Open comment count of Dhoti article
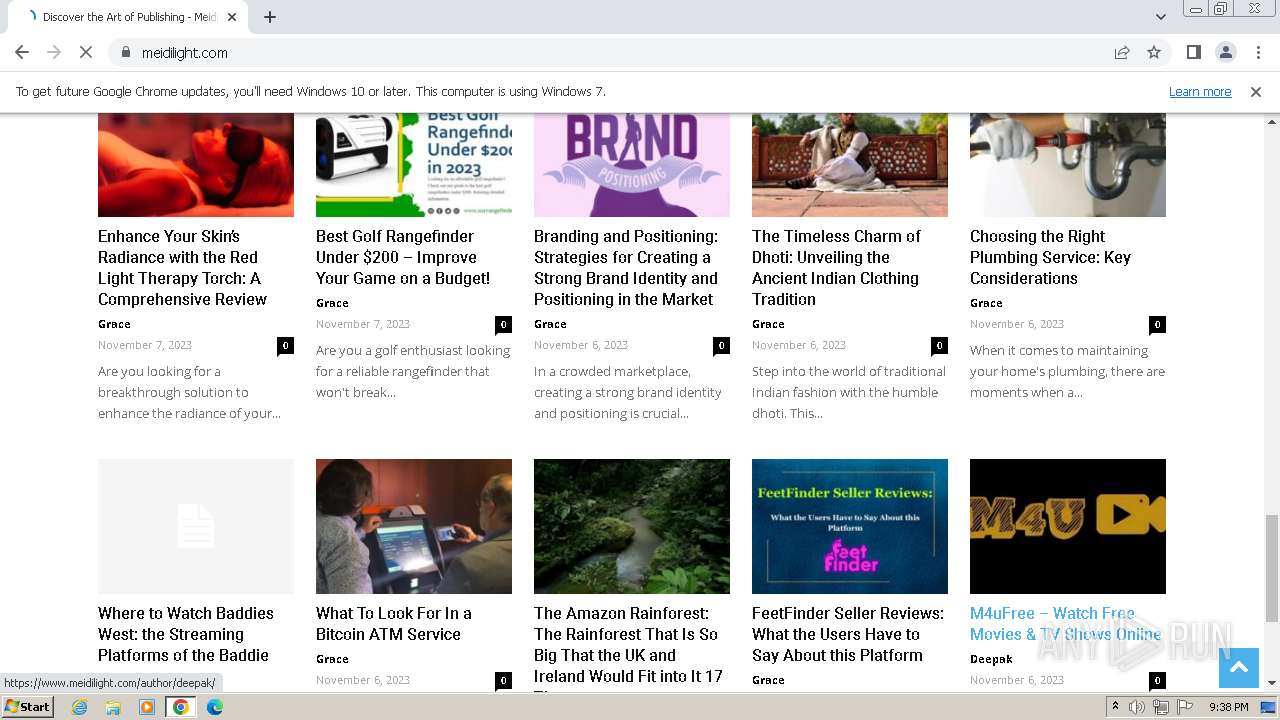The height and width of the screenshot is (720, 1280). tap(939, 345)
